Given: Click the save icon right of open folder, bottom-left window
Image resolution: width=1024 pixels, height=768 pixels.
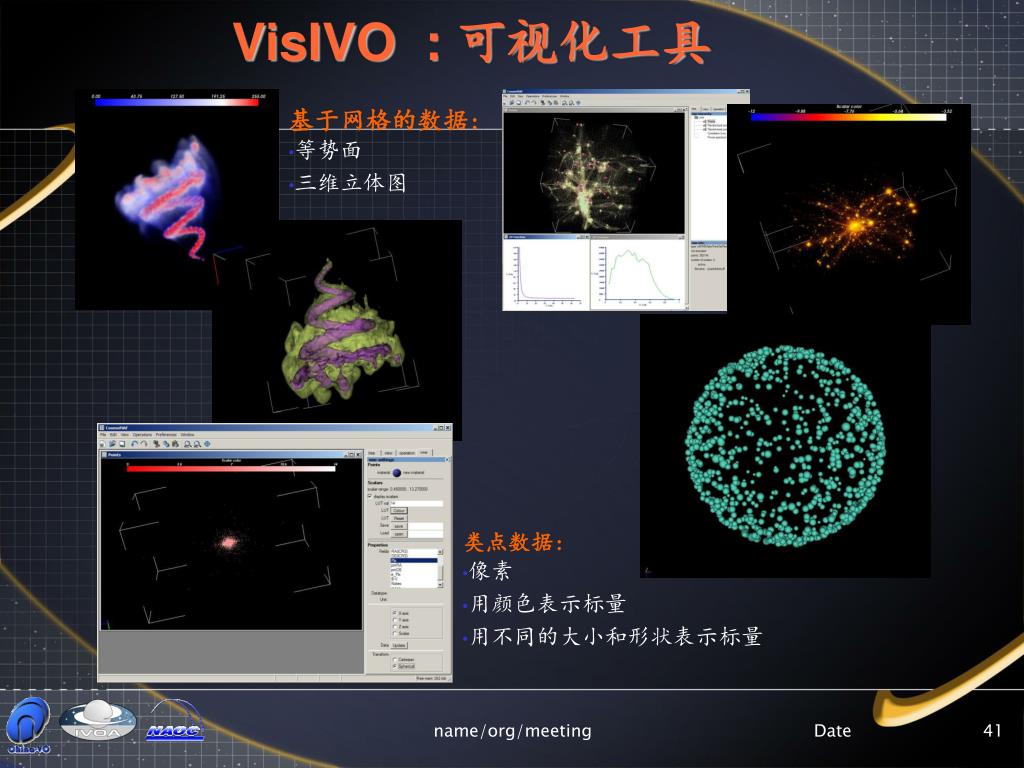Looking at the screenshot, I should pos(122,444).
